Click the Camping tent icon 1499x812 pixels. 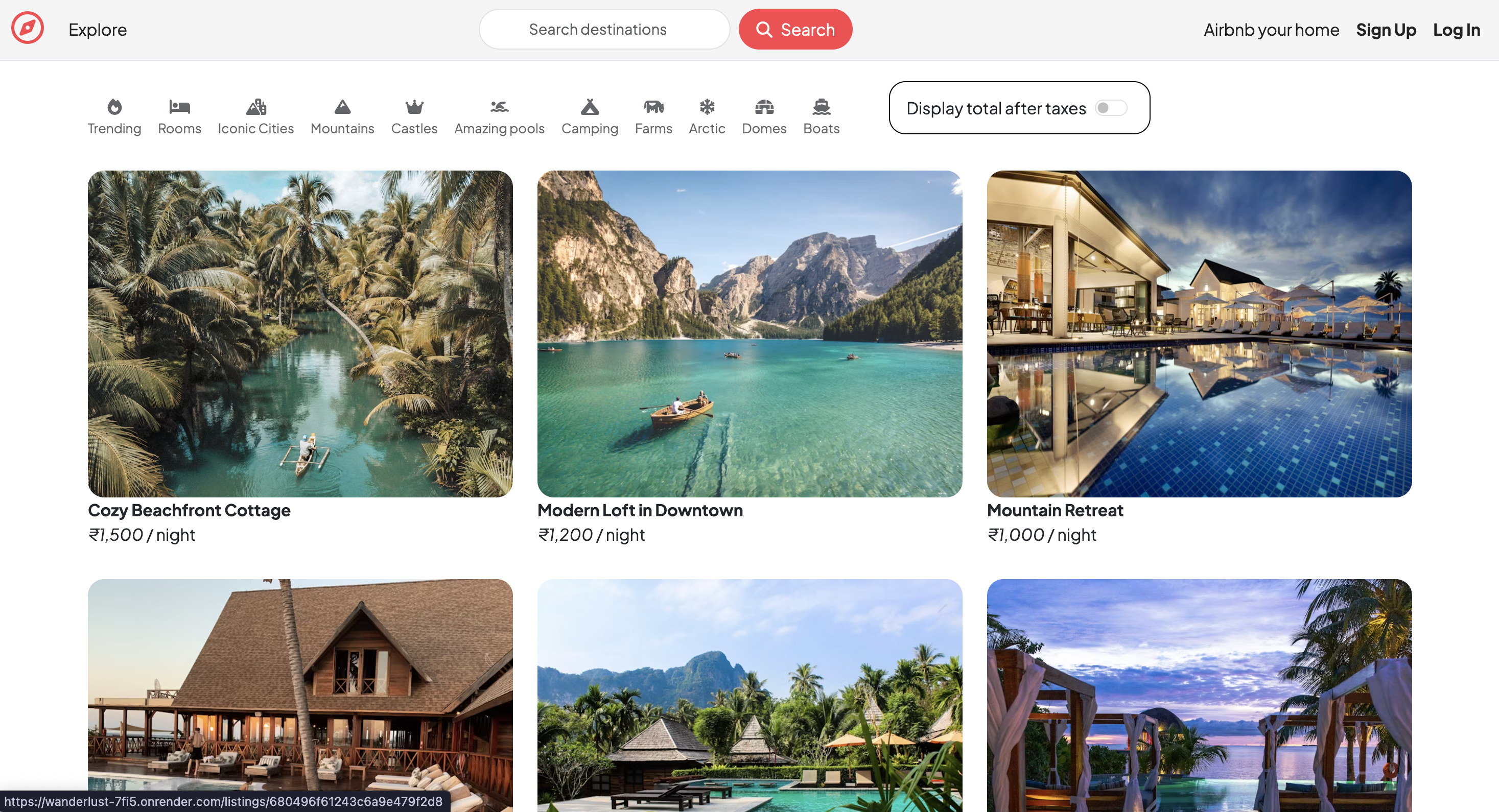click(590, 107)
